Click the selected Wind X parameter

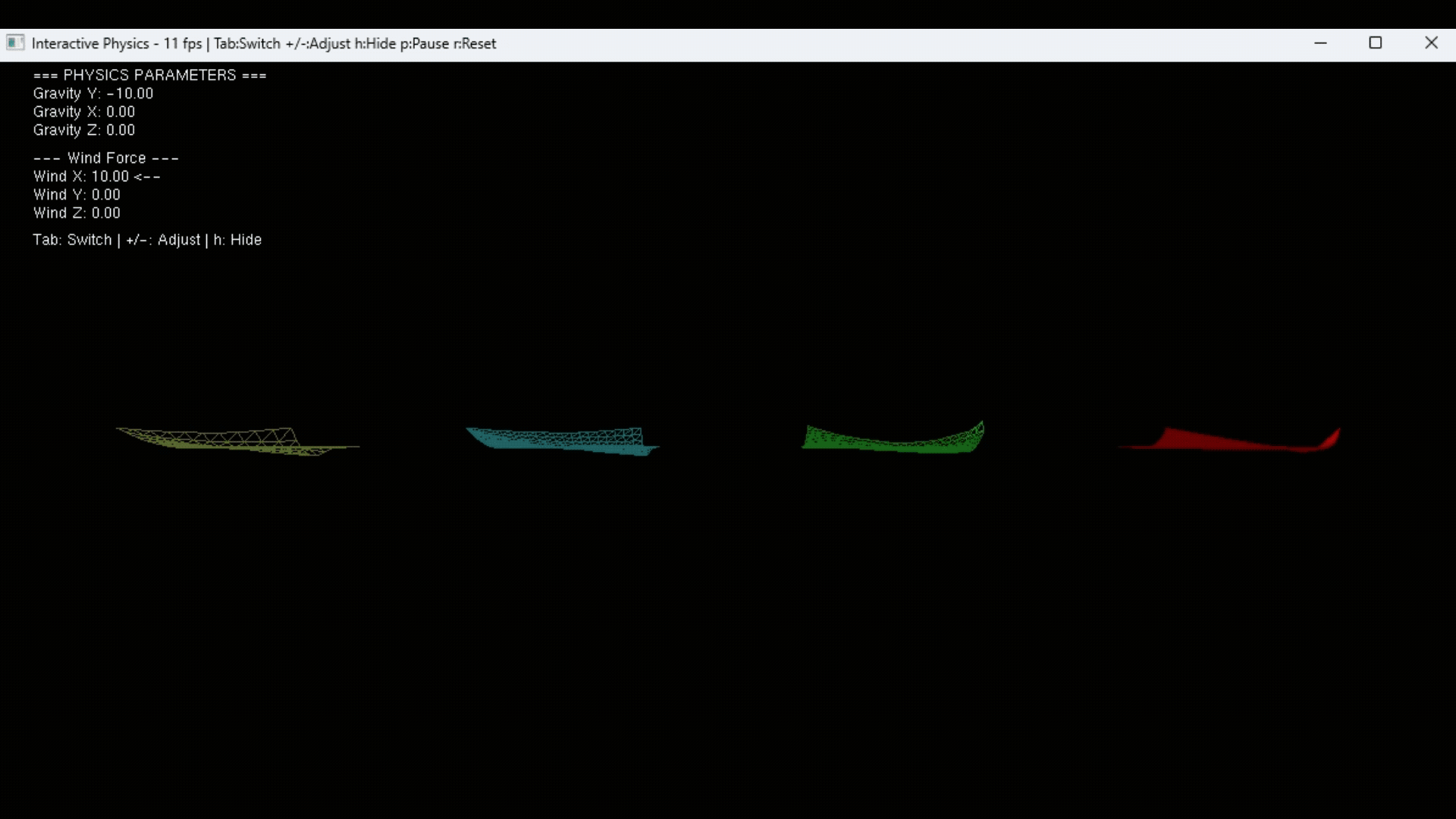coord(96,176)
